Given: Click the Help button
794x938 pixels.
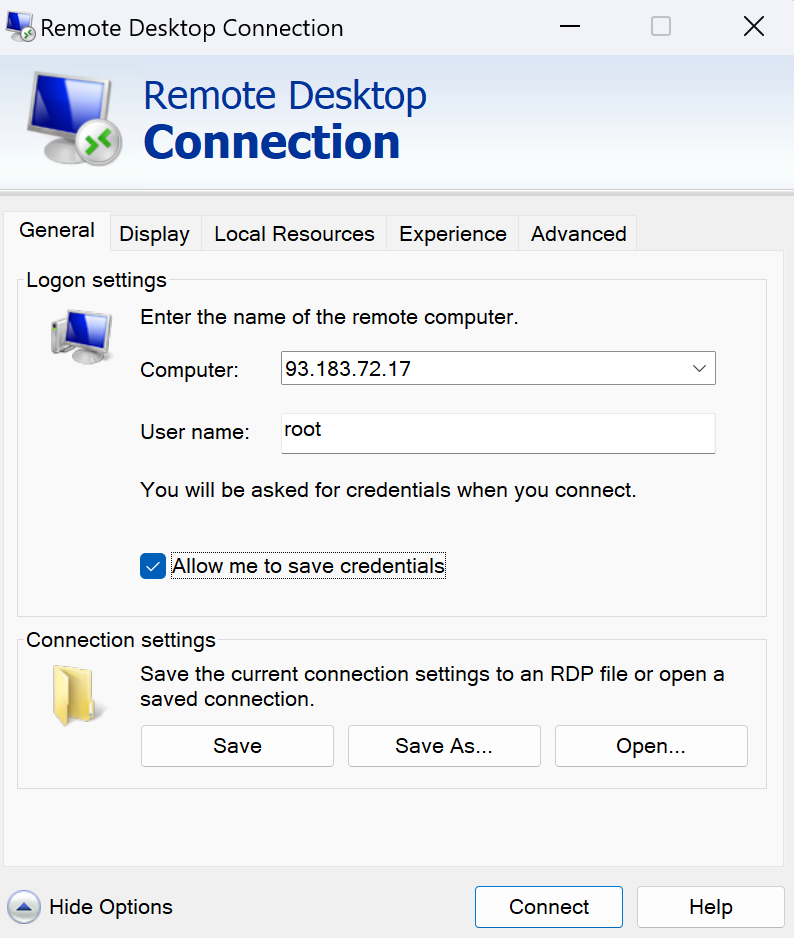Looking at the screenshot, I should [x=710, y=907].
